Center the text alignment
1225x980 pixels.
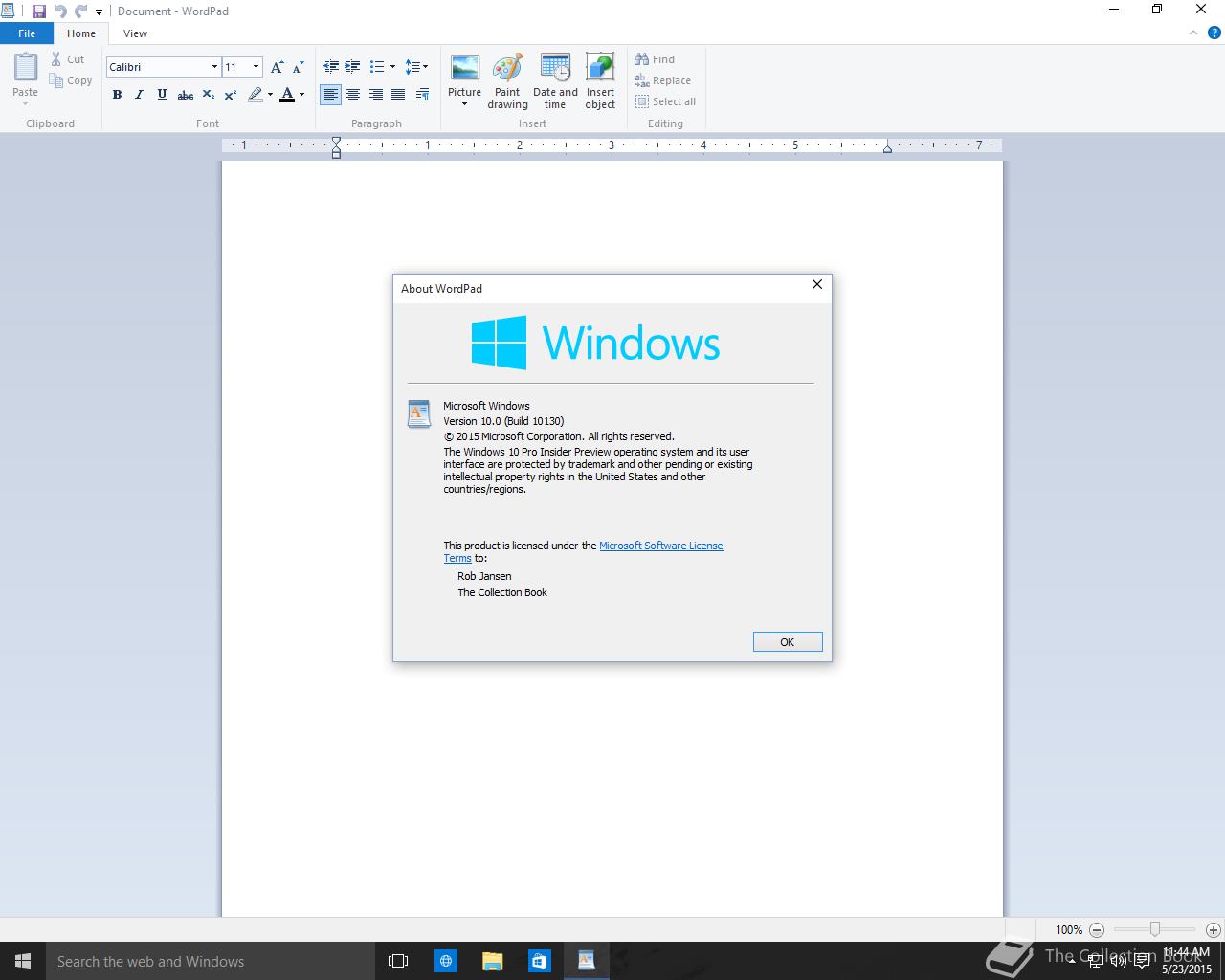(353, 95)
